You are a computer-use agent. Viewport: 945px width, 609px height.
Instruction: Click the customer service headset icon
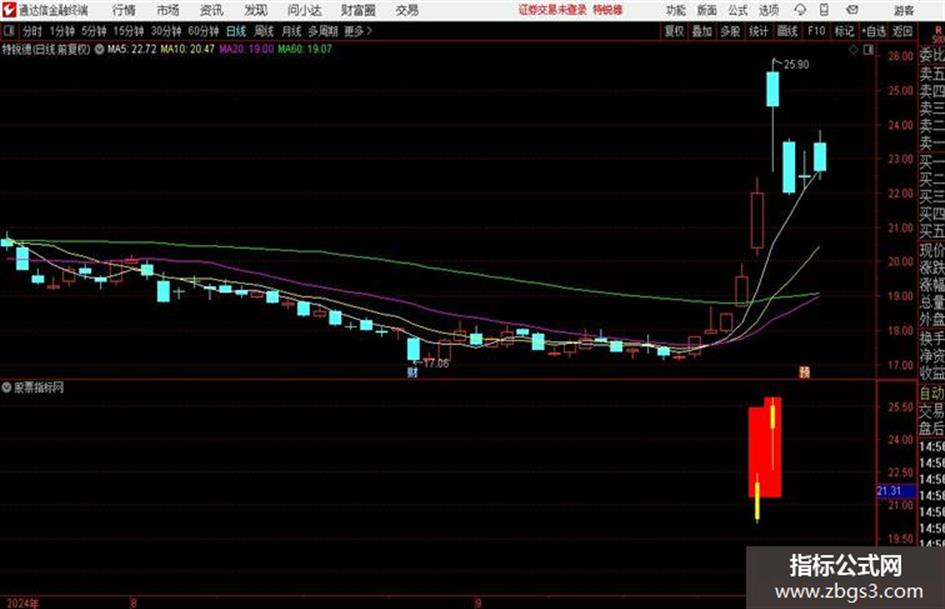pos(800,10)
